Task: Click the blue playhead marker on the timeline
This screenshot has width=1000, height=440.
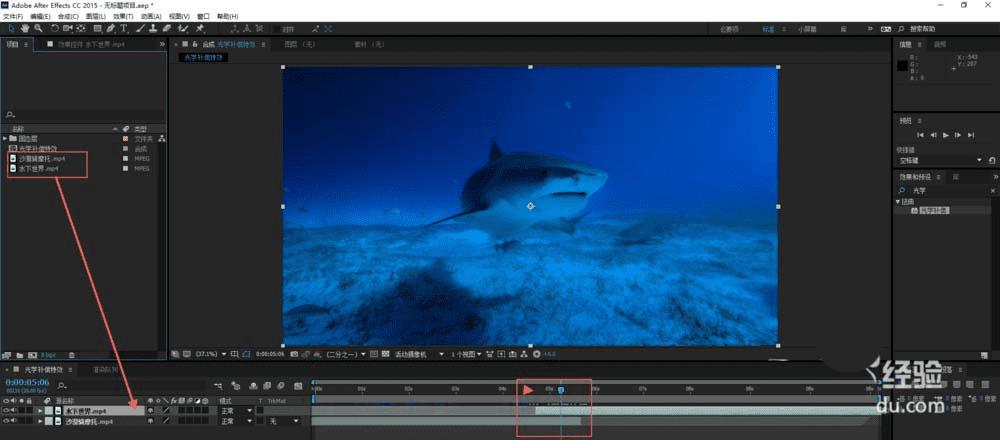Action: point(560,389)
